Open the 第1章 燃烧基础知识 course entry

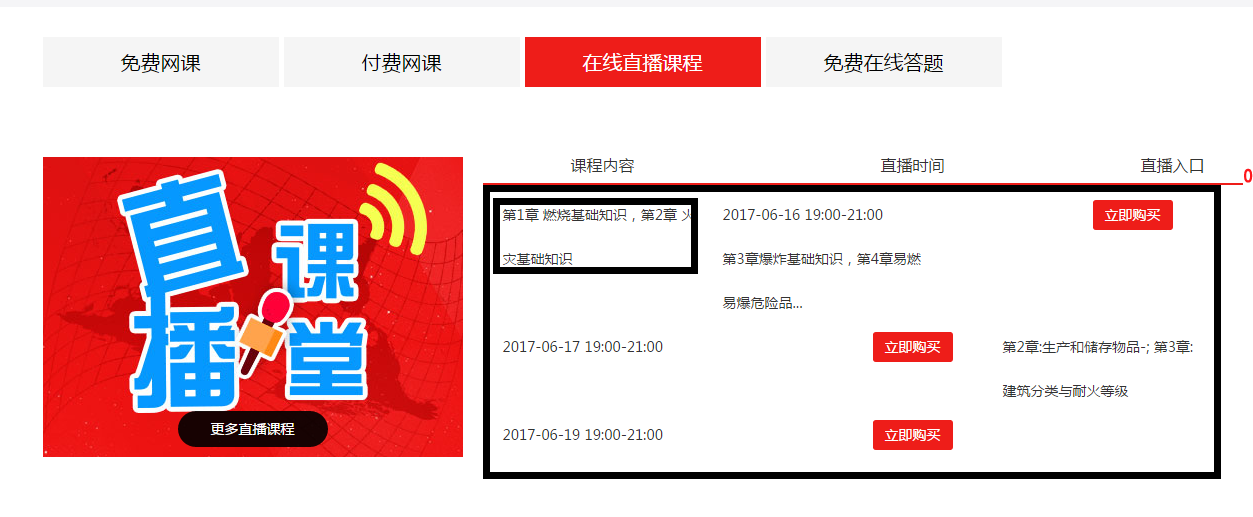pos(596,236)
